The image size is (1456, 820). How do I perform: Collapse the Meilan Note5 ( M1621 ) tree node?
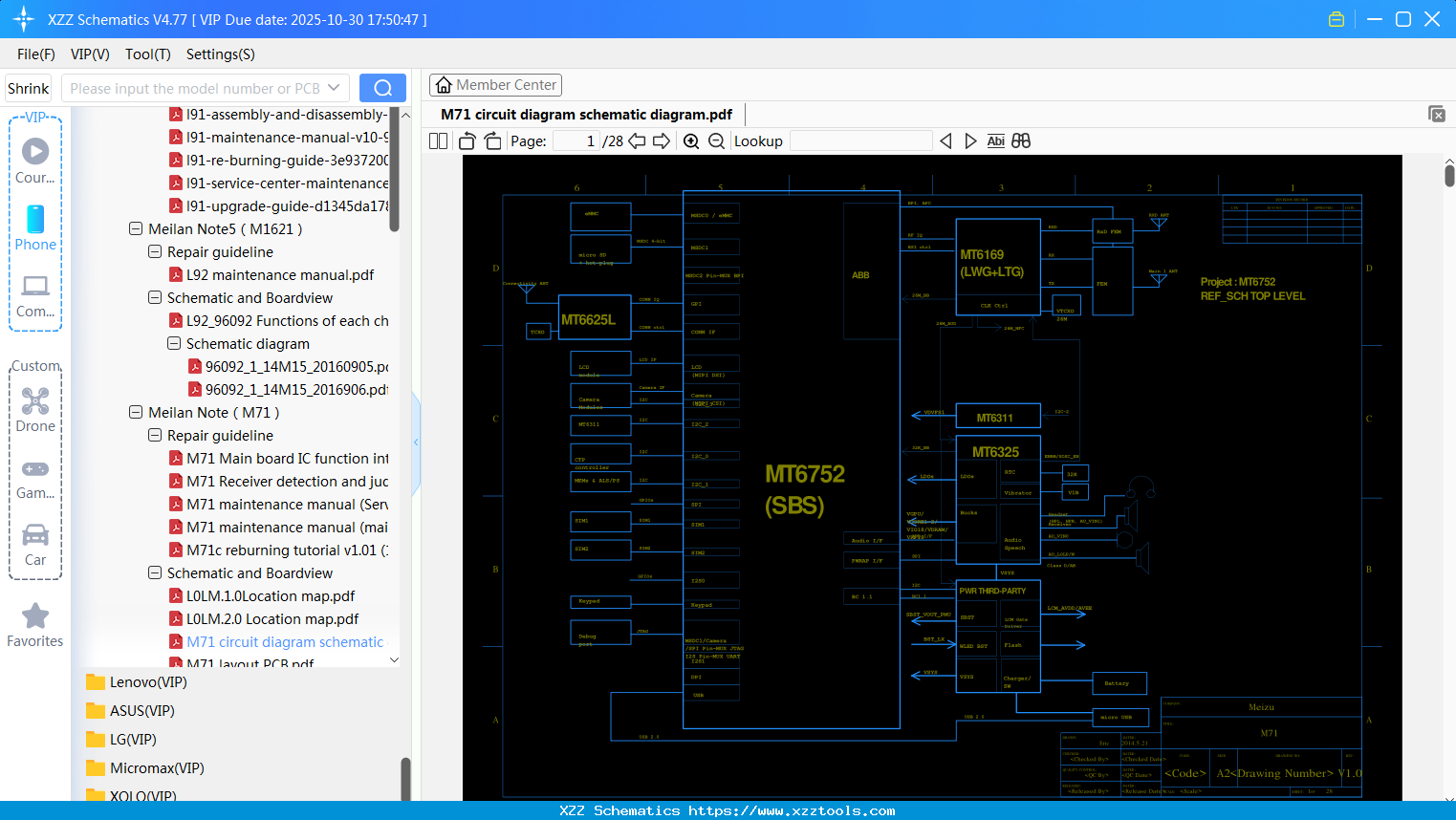click(x=135, y=228)
